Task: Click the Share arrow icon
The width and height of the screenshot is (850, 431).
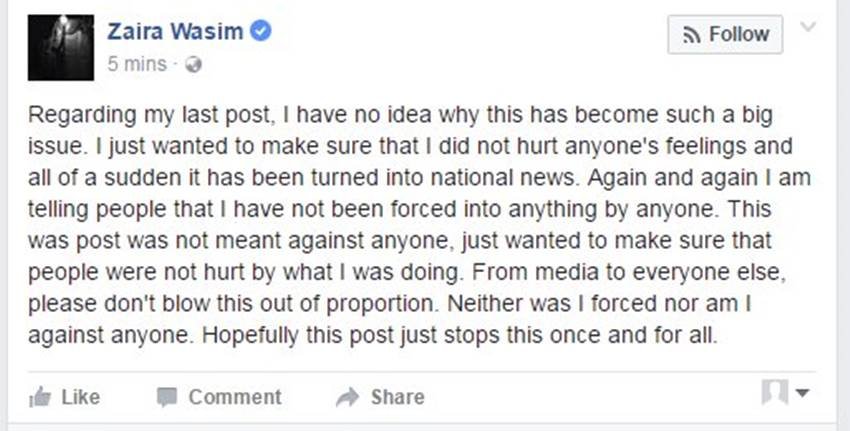Action: (347, 397)
